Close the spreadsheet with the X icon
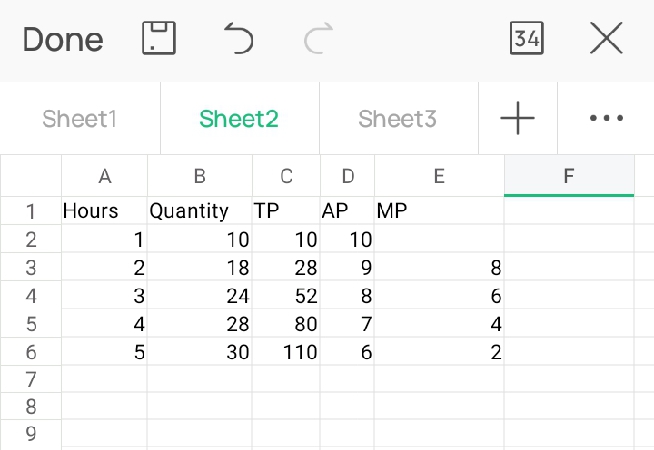Image resolution: width=654 pixels, height=450 pixels. [x=606, y=39]
